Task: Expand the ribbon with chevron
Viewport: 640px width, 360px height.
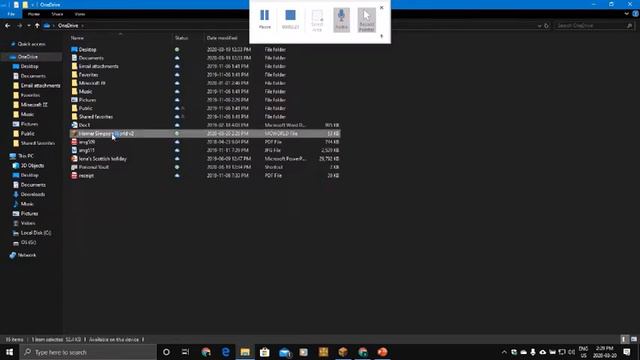Action: point(627,14)
